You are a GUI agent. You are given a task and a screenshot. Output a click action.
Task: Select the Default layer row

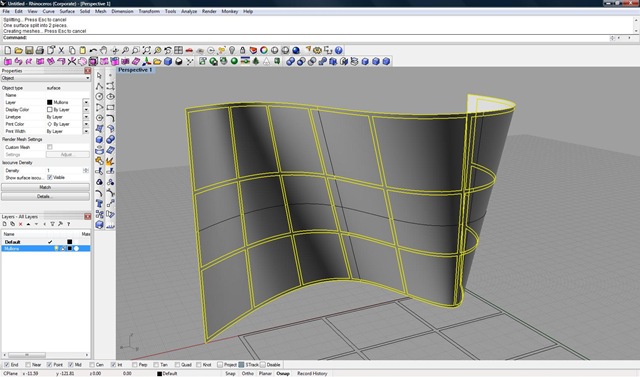[46, 242]
